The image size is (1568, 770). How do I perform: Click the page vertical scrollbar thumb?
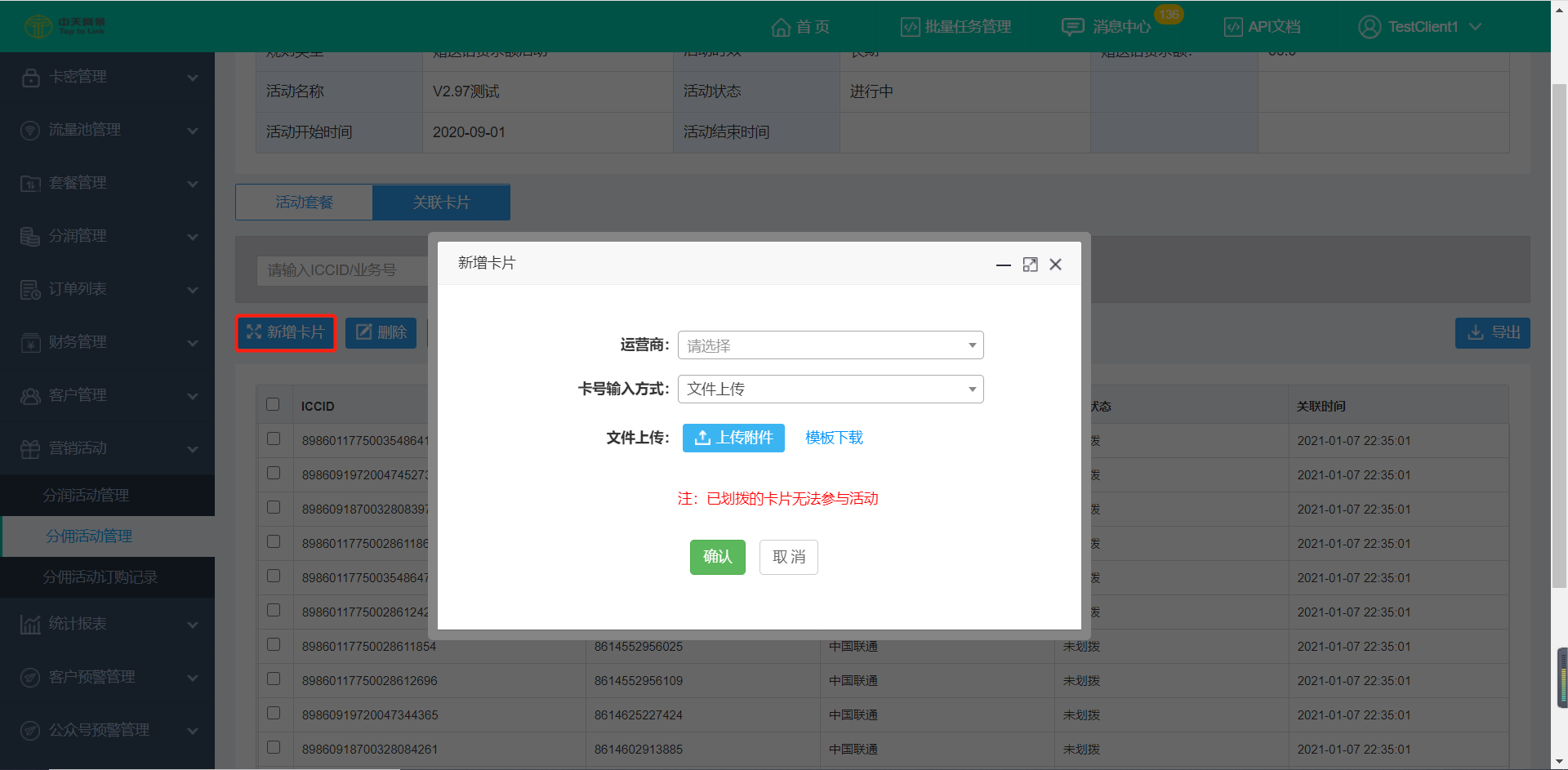pyautogui.click(x=1559, y=335)
